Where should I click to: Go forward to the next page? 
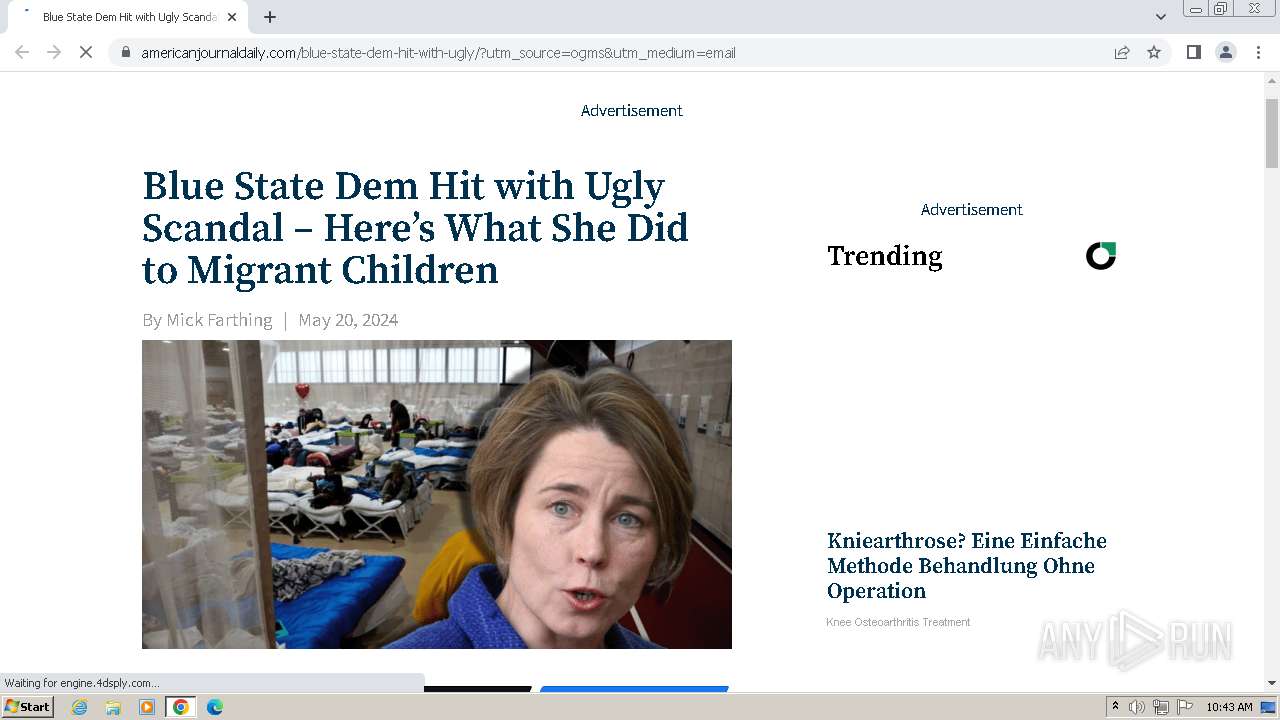tap(54, 52)
